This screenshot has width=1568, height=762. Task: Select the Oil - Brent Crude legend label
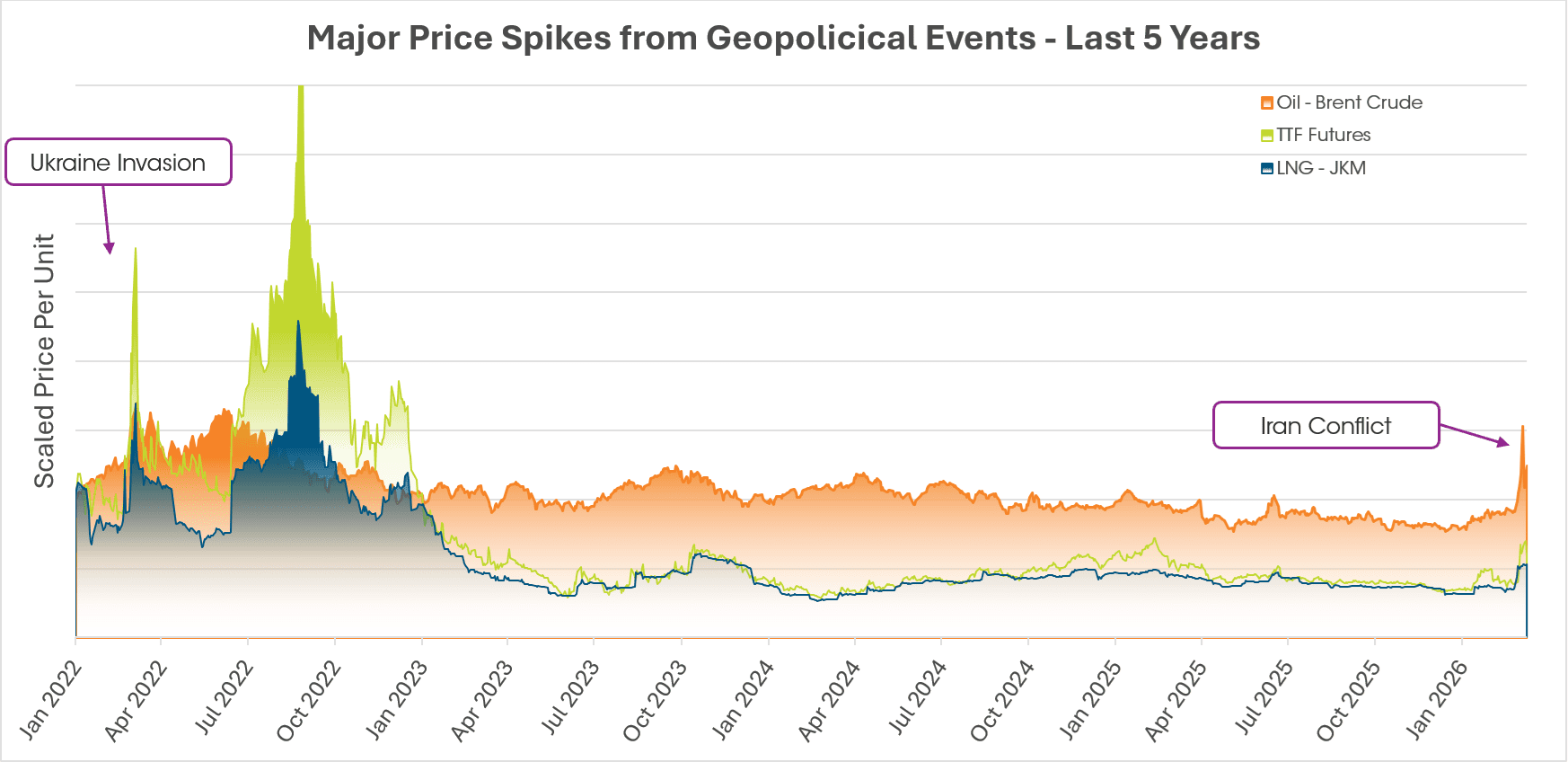[1349, 102]
